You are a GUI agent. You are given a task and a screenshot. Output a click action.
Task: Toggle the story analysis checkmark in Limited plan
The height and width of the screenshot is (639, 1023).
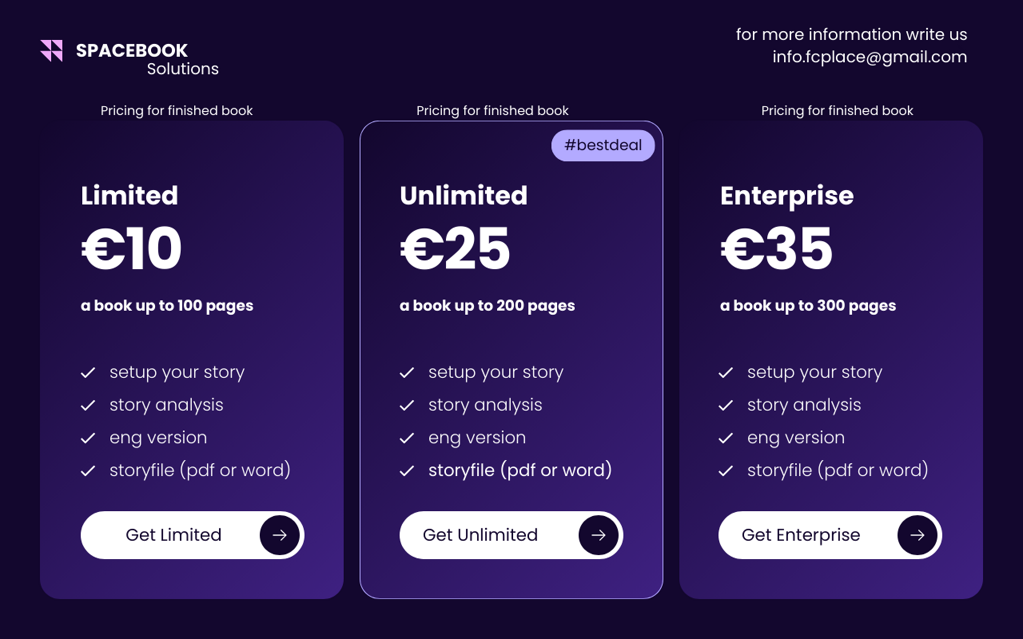[x=87, y=405]
